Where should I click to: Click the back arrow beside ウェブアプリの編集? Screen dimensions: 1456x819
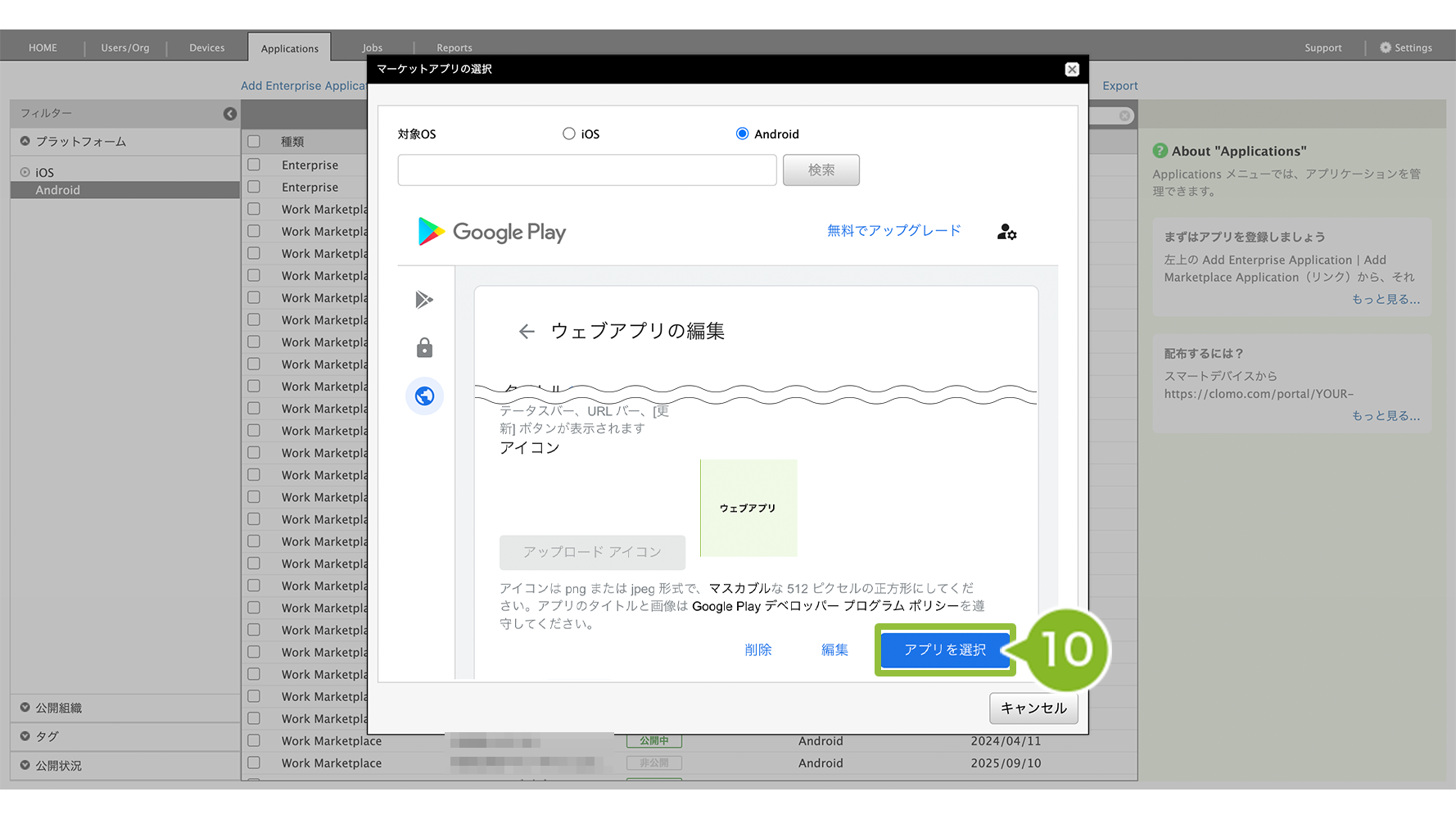pos(527,332)
